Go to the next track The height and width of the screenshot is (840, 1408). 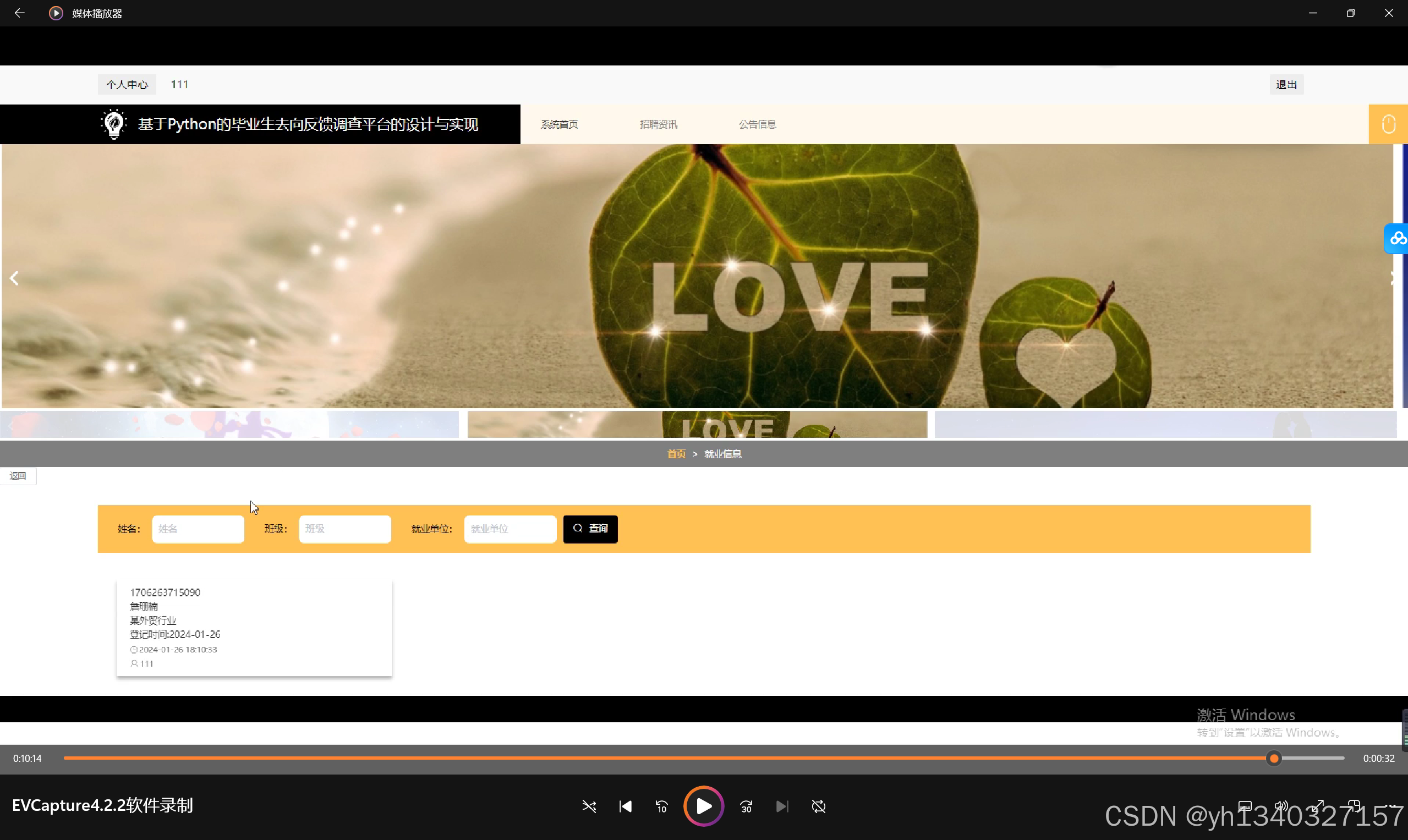782,806
